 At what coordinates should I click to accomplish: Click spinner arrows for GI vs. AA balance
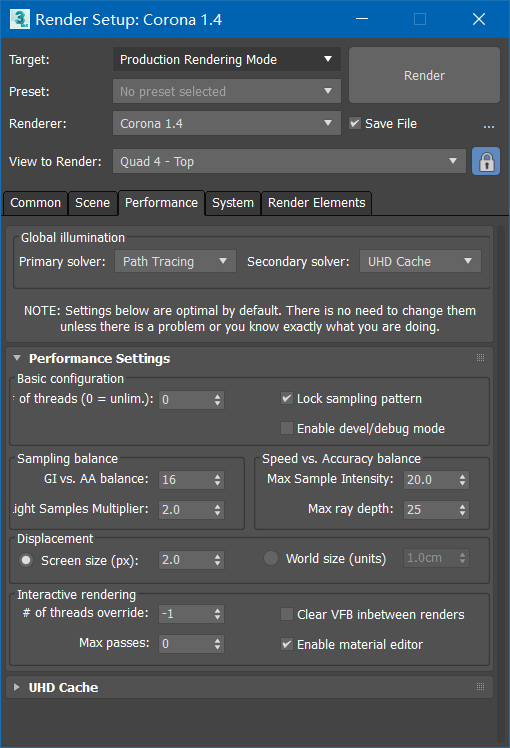tap(218, 480)
